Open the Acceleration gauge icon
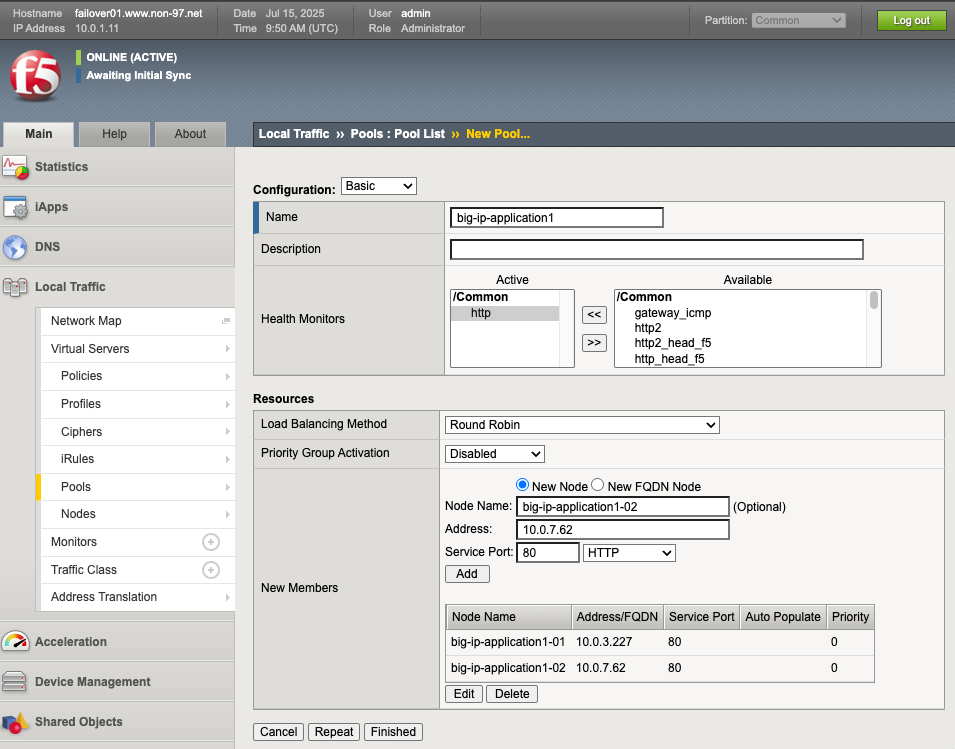The height and width of the screenshot is (749, 955). click(15, 641)
